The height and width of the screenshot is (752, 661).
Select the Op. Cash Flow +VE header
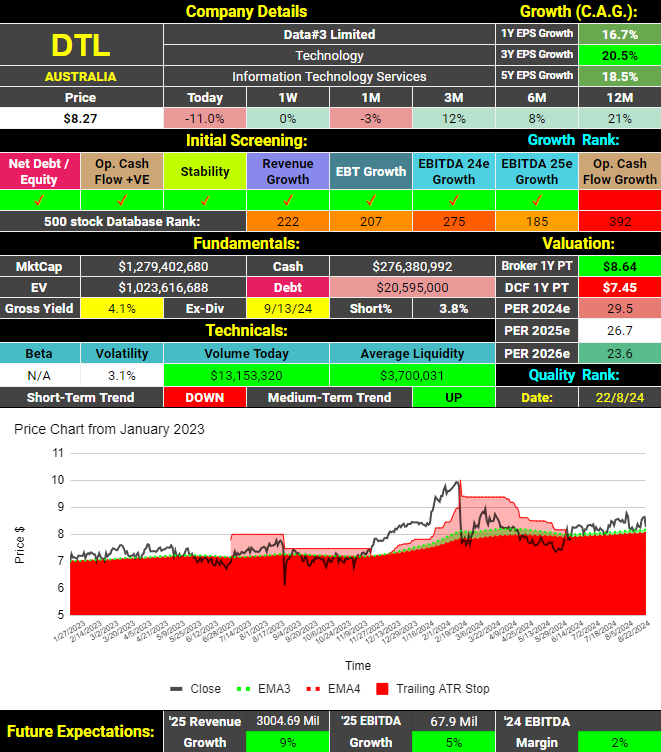122,171
